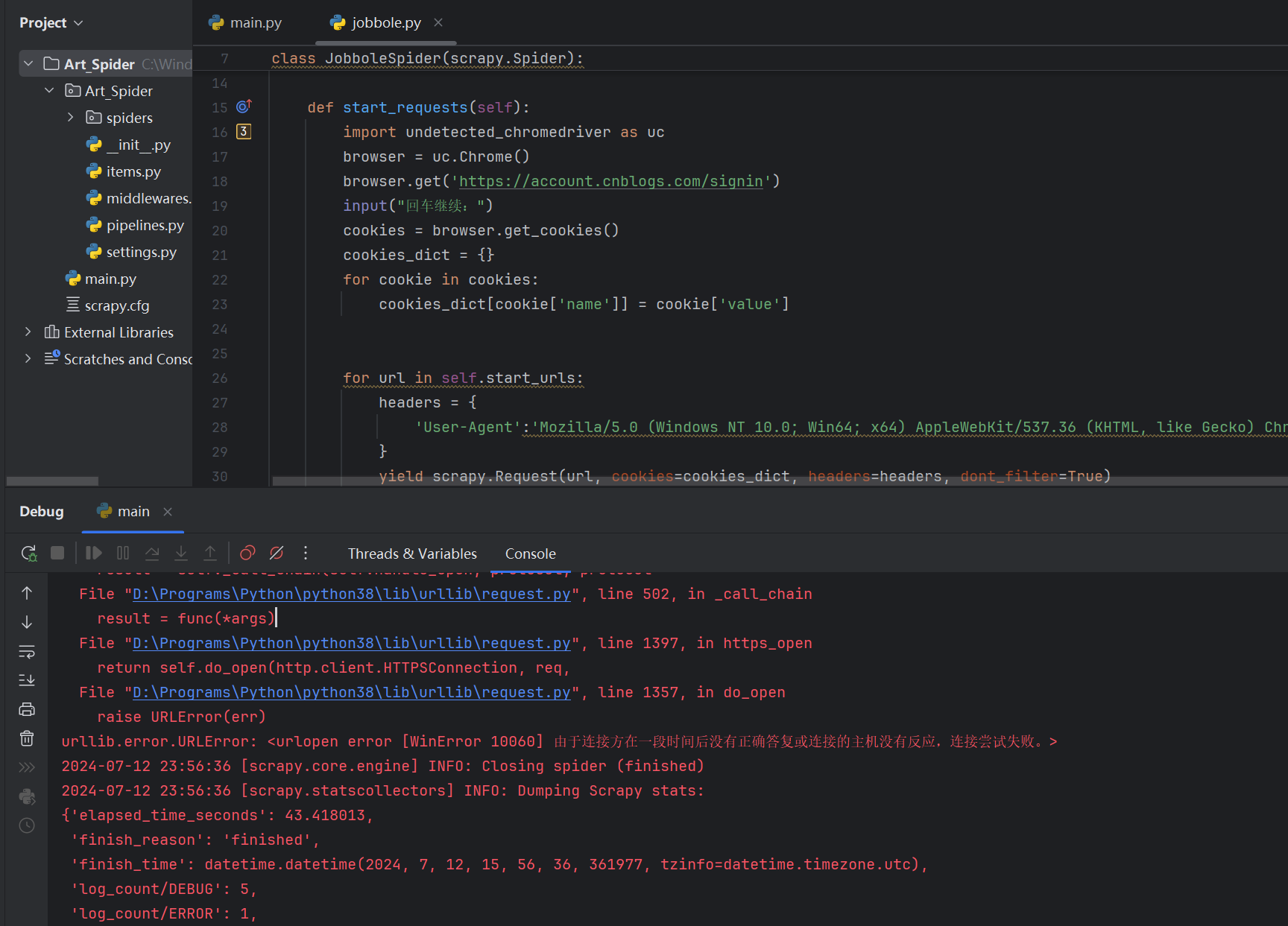Pause the program
Image resolution: width=1288 pixels, height=926 pixels.
click(x=123, y=553)
